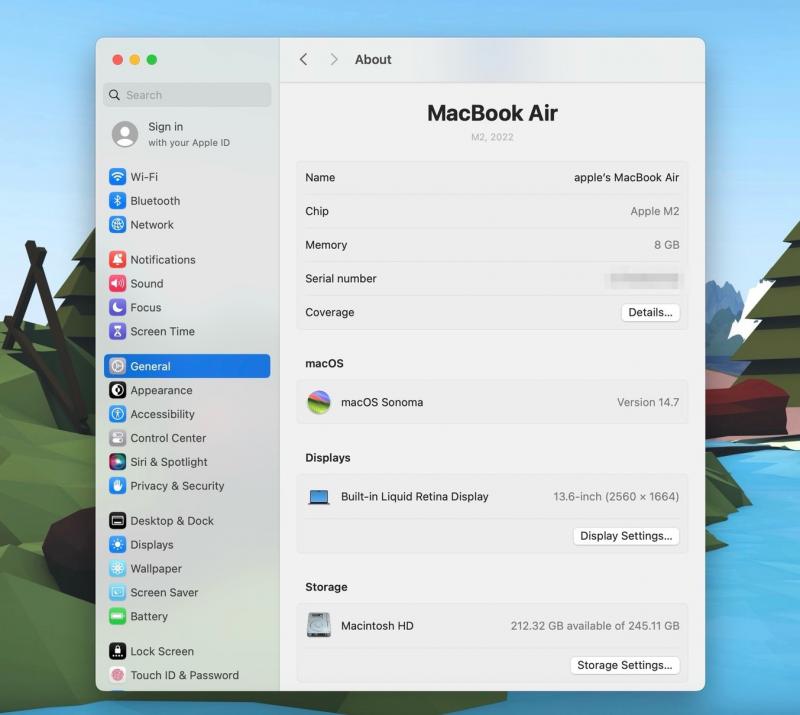Screen dimensions: 800x715
Task: Click the Wallpaper flower icon
Action: [x=117, y=569]
